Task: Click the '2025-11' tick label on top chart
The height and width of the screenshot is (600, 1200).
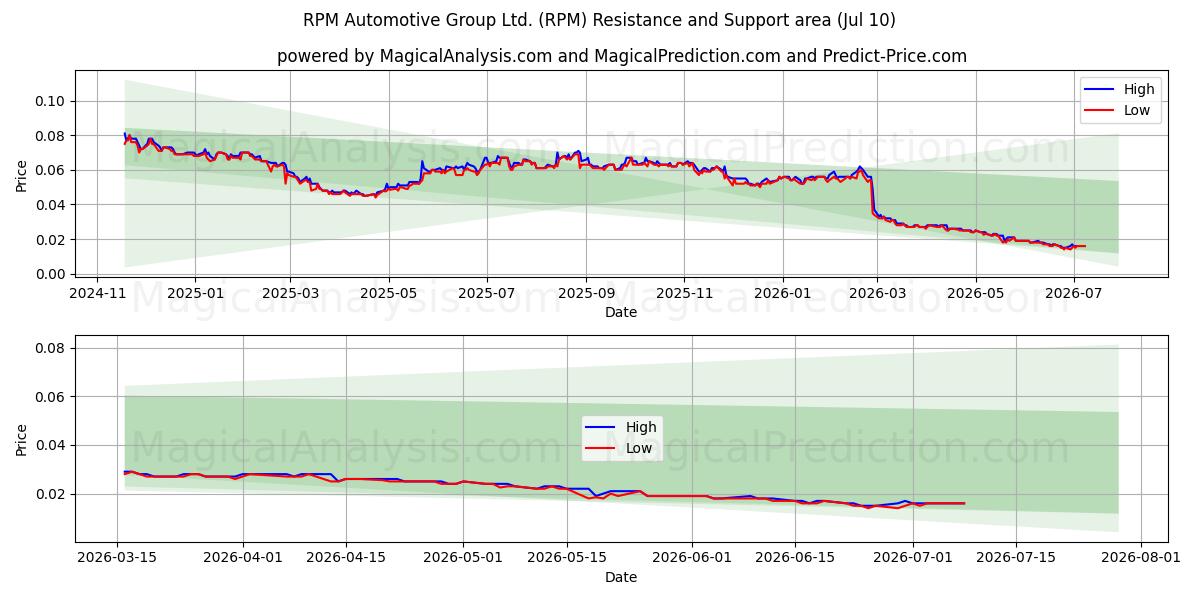Action: [x=684, y=294]
